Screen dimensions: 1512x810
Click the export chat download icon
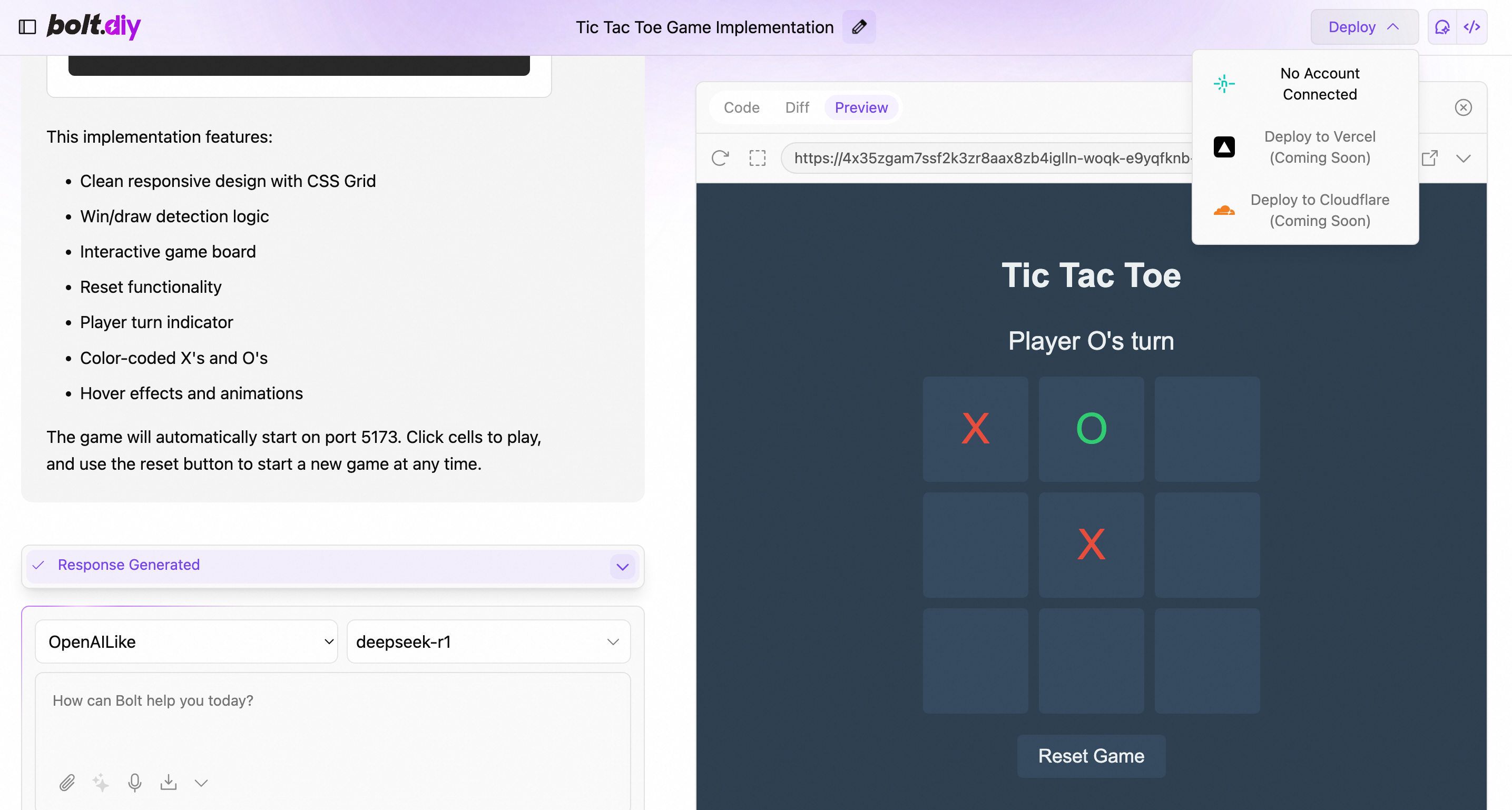tap(169, 783)
